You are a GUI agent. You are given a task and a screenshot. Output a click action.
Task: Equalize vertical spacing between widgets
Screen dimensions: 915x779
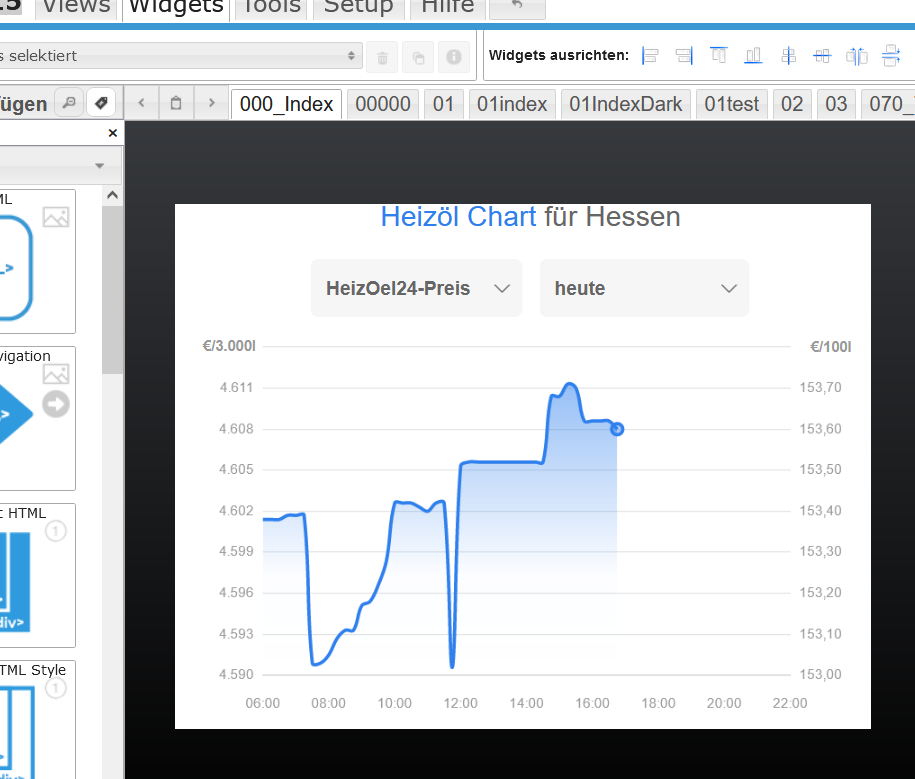click(891, 56)
